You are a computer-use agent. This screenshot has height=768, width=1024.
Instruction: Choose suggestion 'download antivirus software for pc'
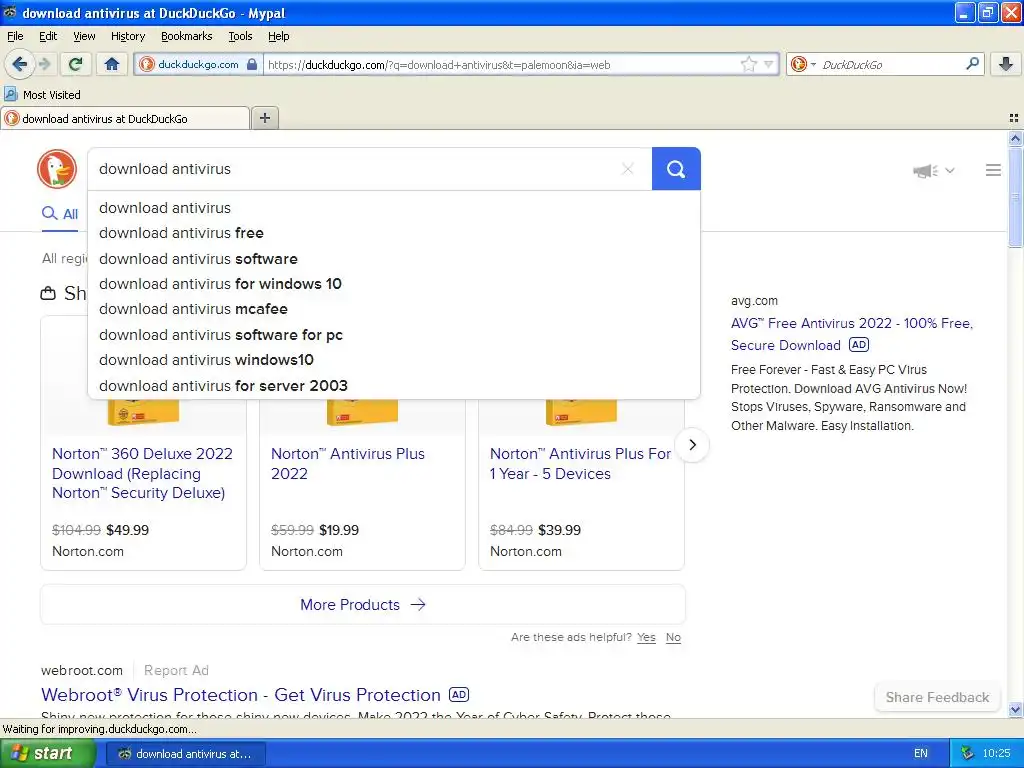pyautogui.click(x=393, y=335)
